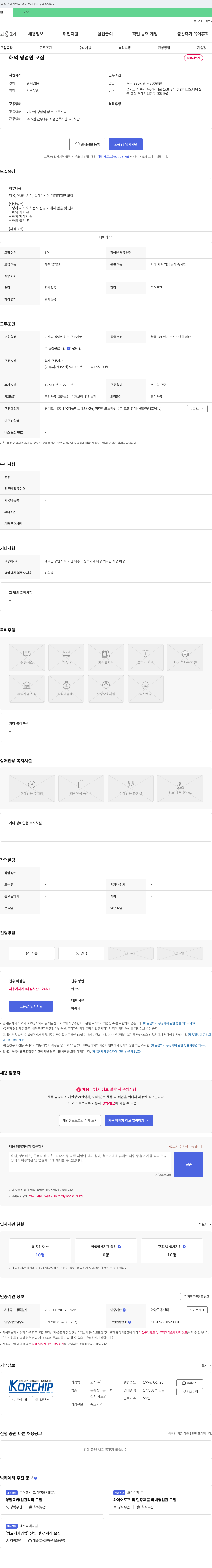Expand 채용 담당자 정보 열람하기 dropdown button
This screenshot has width=212, height=1568.
pyautogui.click(x=129, y=1121)
